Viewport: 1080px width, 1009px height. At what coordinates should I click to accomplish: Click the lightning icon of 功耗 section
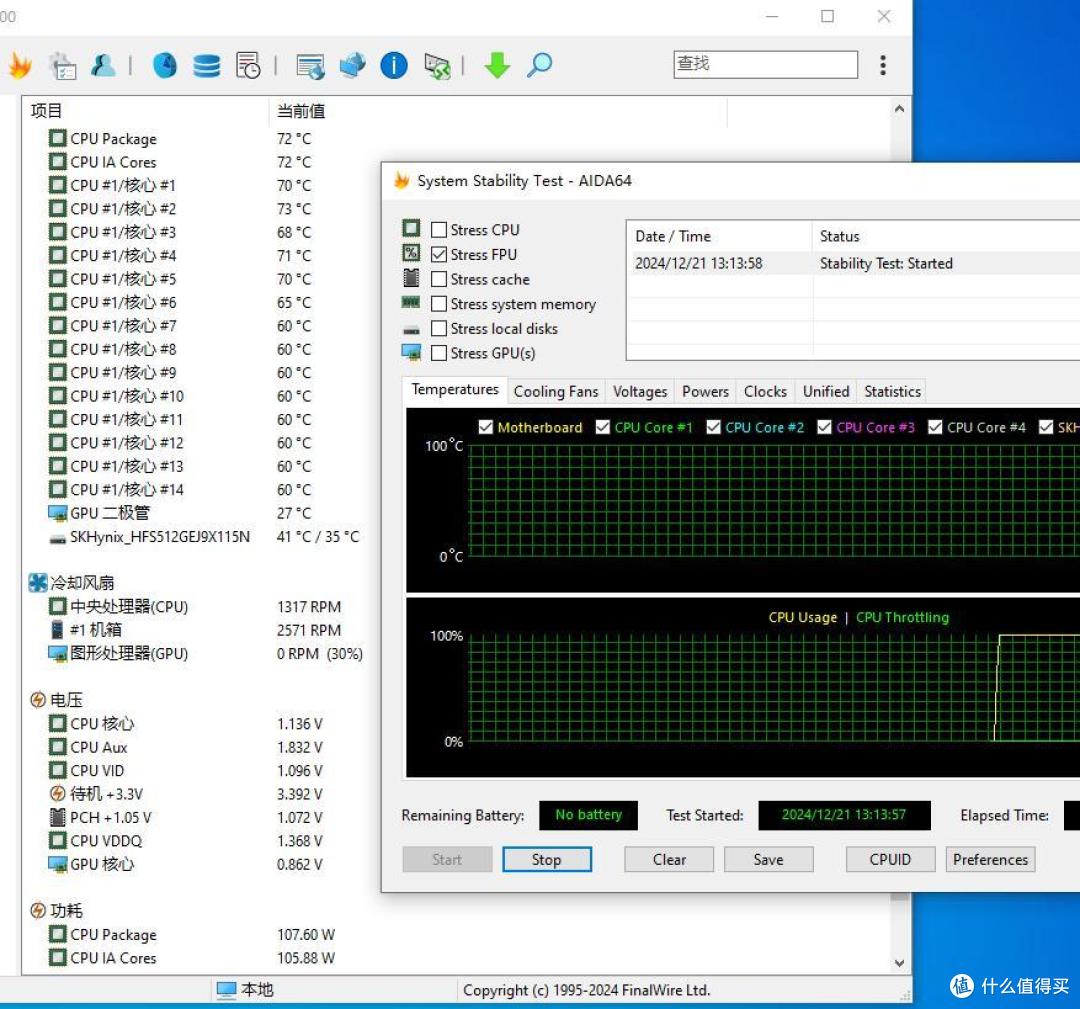(x=38, y=911)
